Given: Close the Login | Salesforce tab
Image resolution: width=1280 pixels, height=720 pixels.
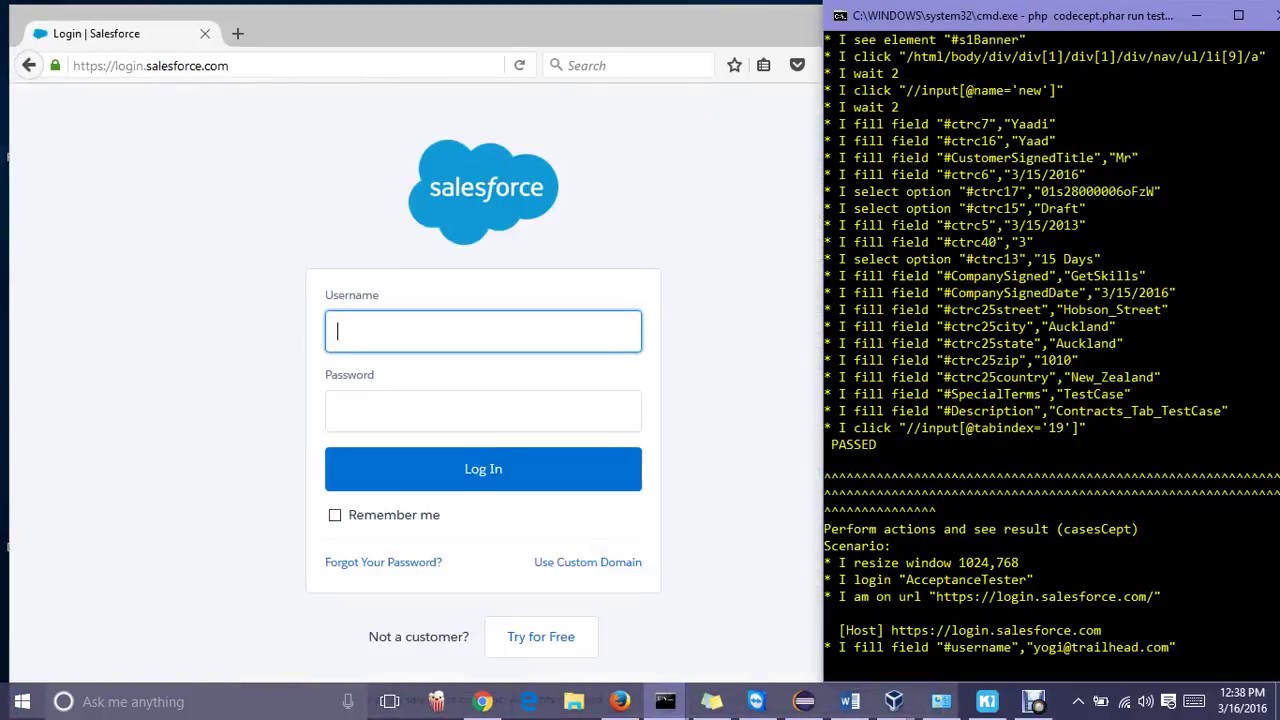Looking at the screenshot, I should (205, 33).
